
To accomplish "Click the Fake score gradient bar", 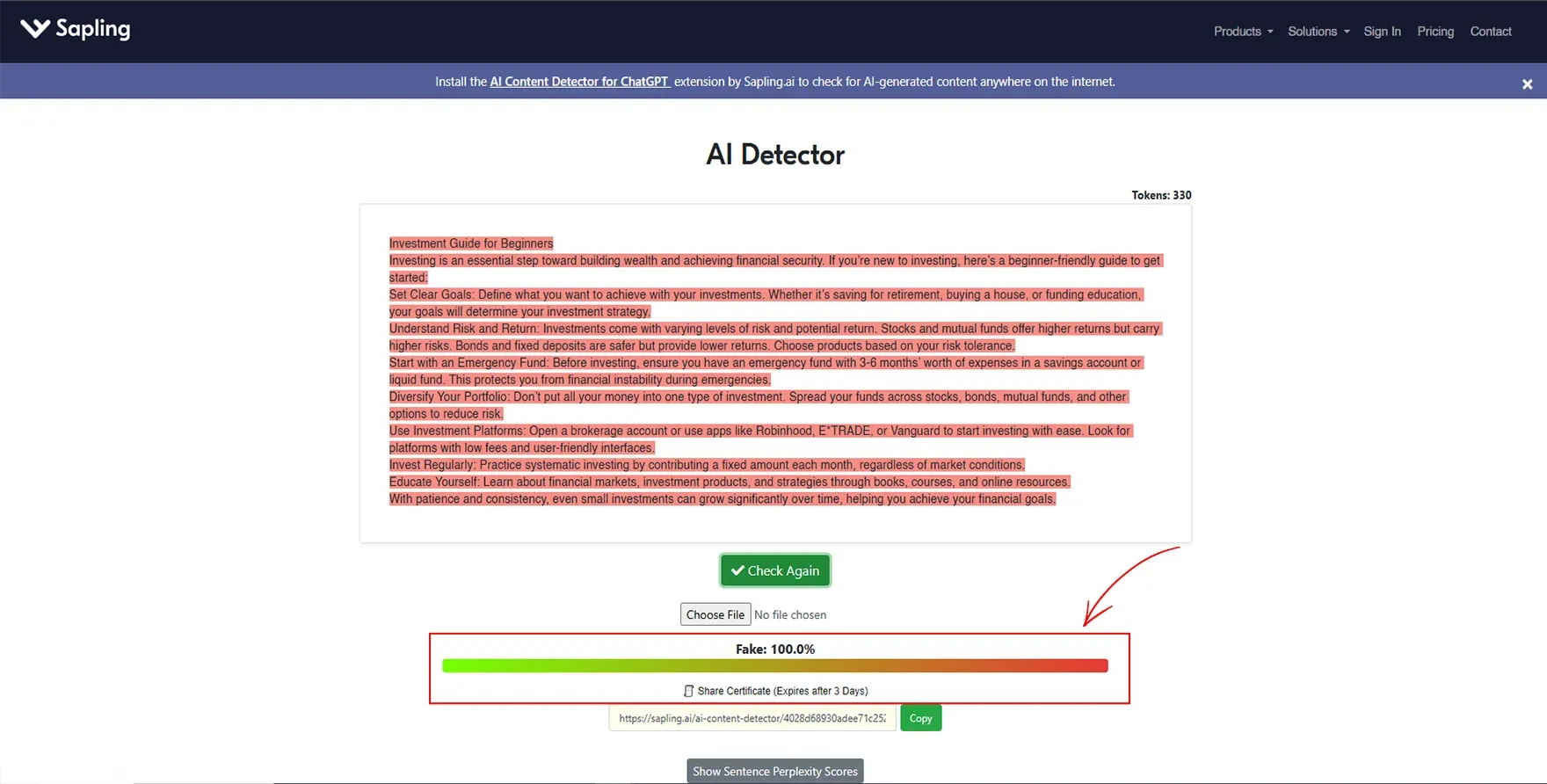I will pyautogui.click(x=774, y=666).
